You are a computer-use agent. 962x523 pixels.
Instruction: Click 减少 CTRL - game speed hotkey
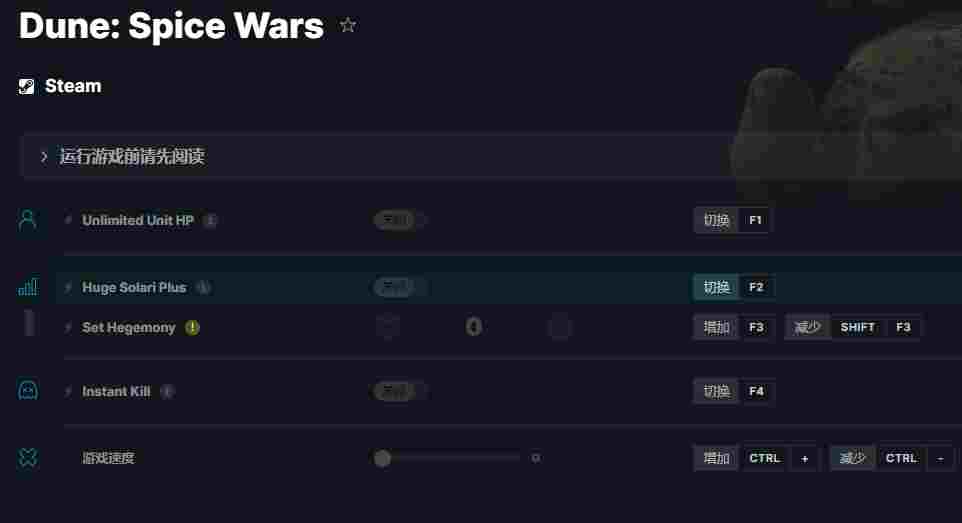[x=891, y=458]
